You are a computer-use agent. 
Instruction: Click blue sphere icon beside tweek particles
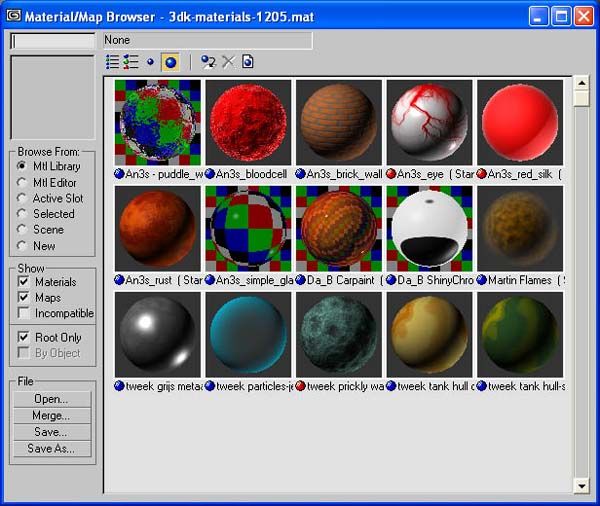click(x=210, y=386)
